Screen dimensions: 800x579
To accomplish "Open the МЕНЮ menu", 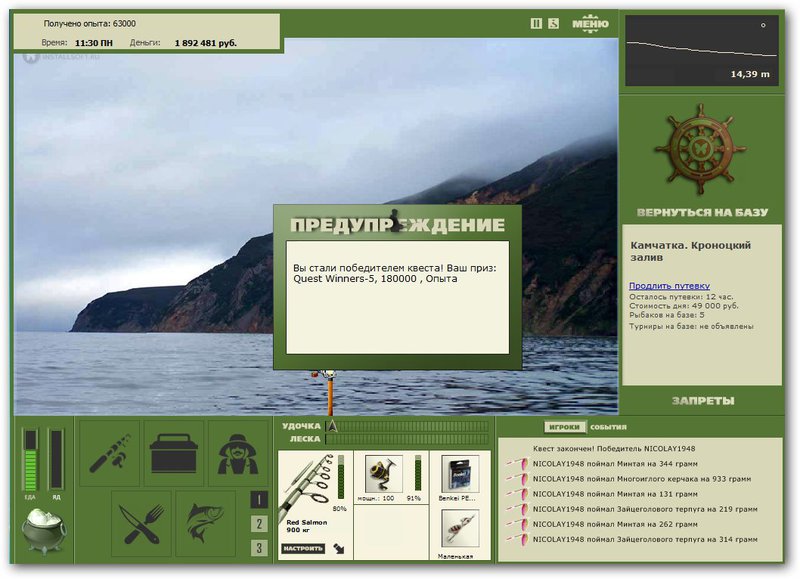I will pos(590,23).
